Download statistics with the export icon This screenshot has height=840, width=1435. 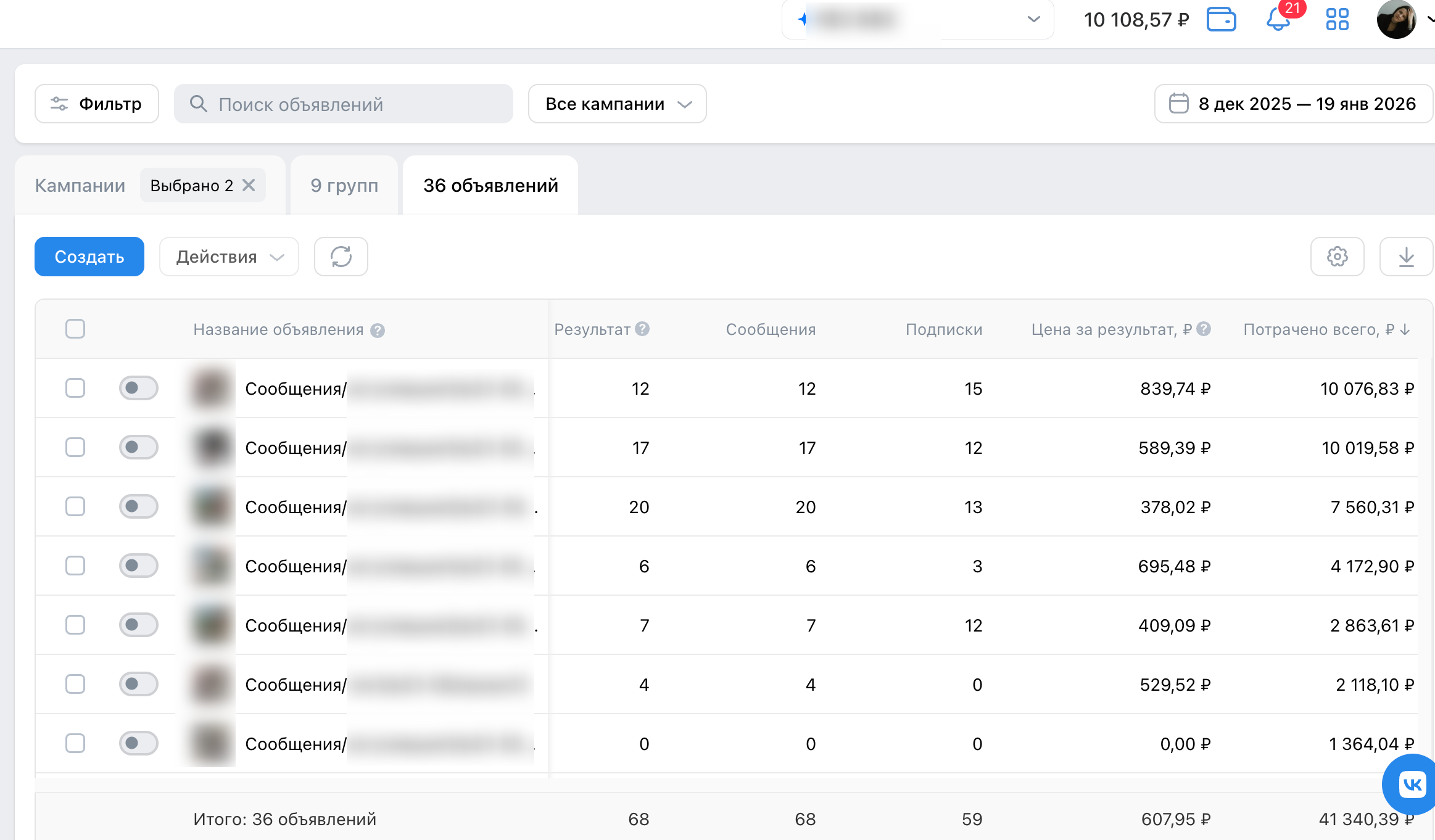coord(1406,257)
